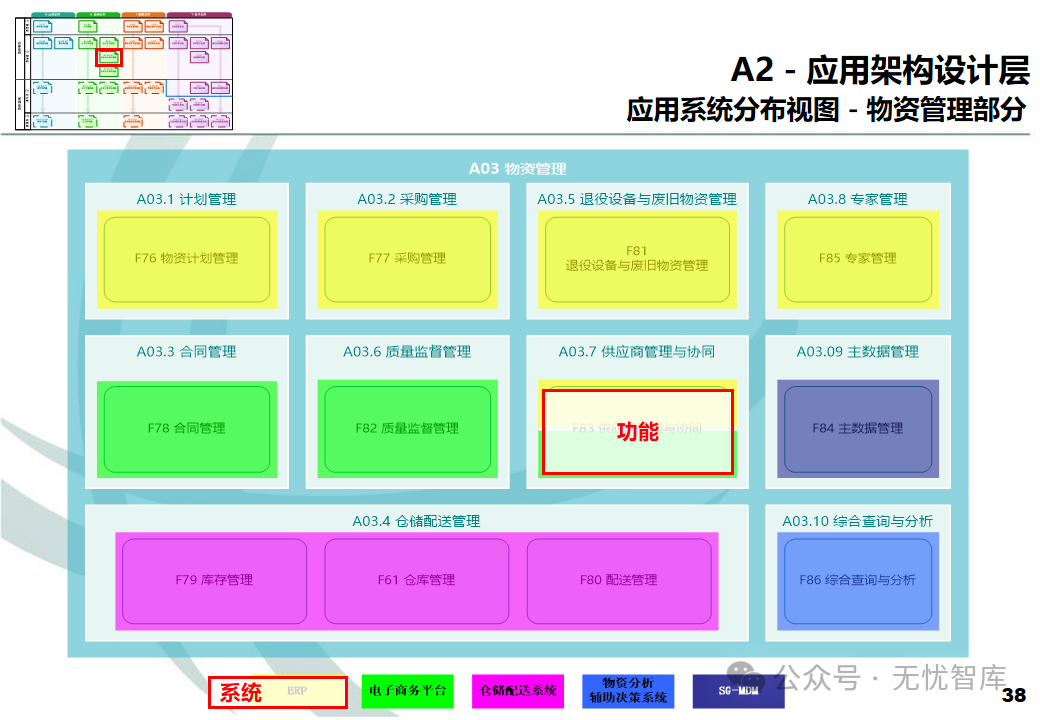1040x720 pixels.
Task: Select the F77 采购管理 box
Action: [x=407, y=259]
